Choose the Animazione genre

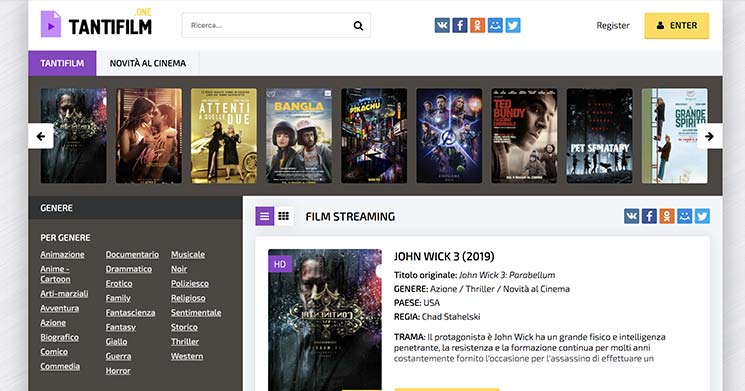click(x=62, y=255)
